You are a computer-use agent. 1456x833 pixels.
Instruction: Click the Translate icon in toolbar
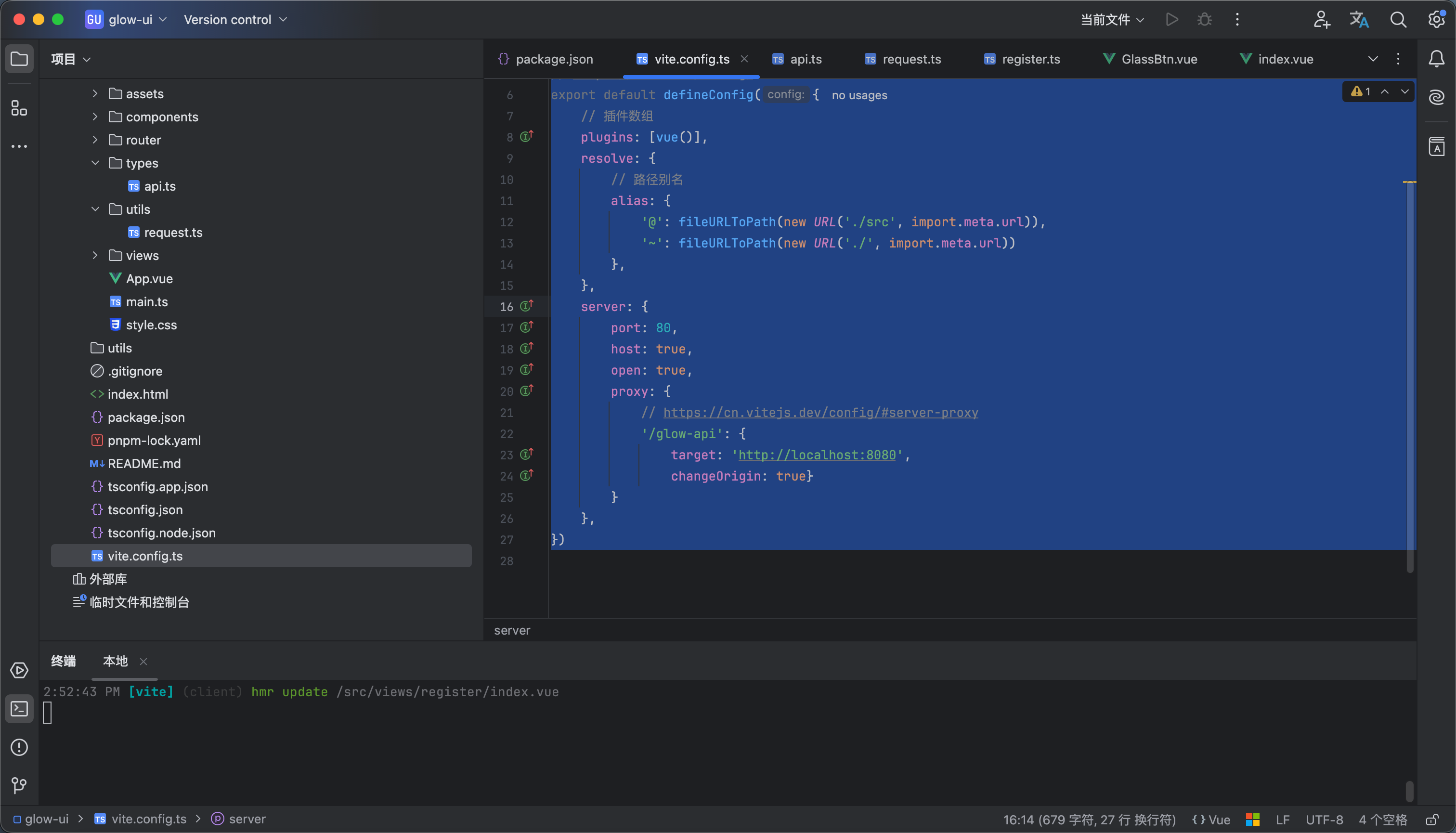1359,19
